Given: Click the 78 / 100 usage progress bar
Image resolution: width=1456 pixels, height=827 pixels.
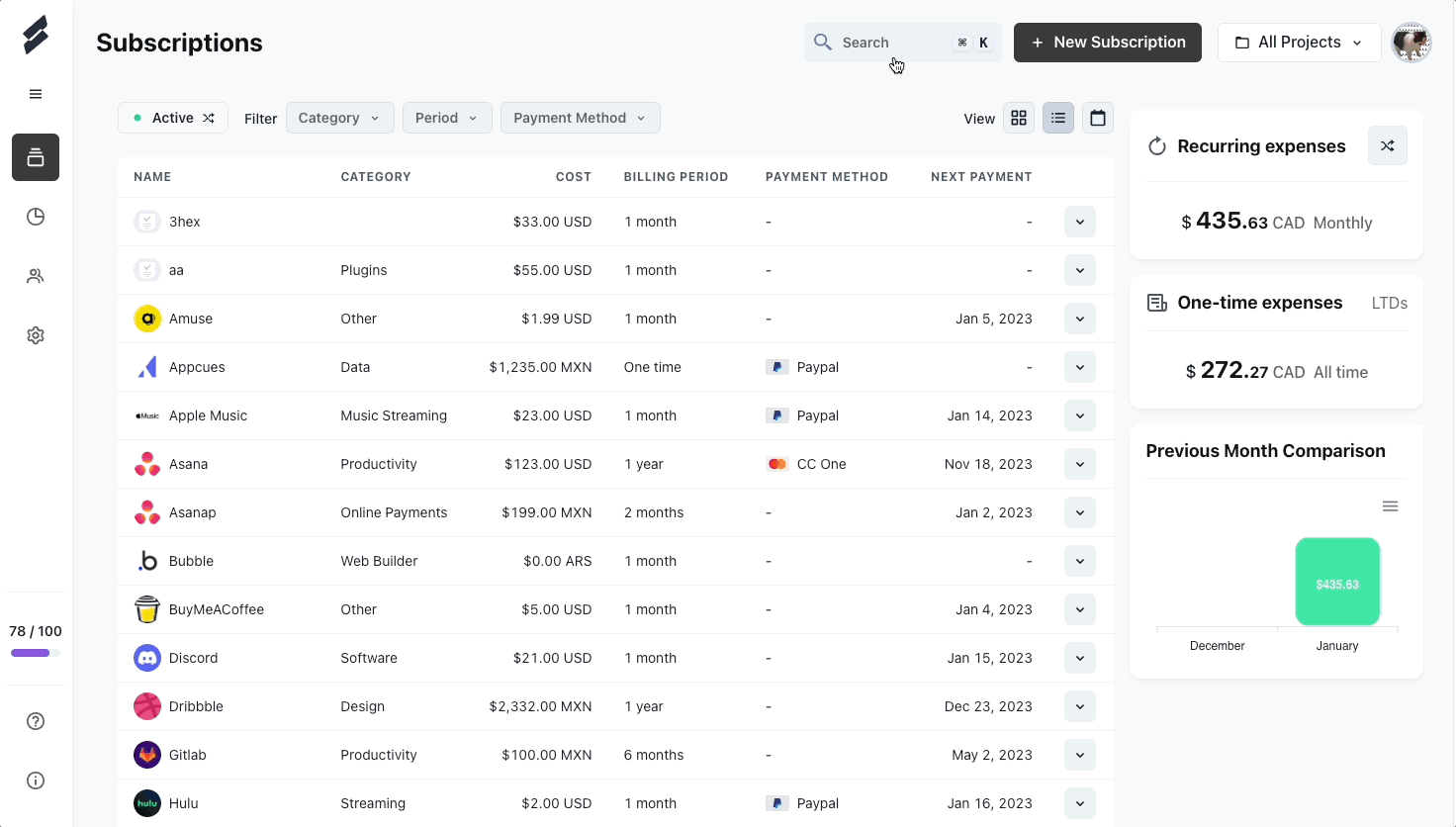Looking at the screenshot, I should [36, 653].
